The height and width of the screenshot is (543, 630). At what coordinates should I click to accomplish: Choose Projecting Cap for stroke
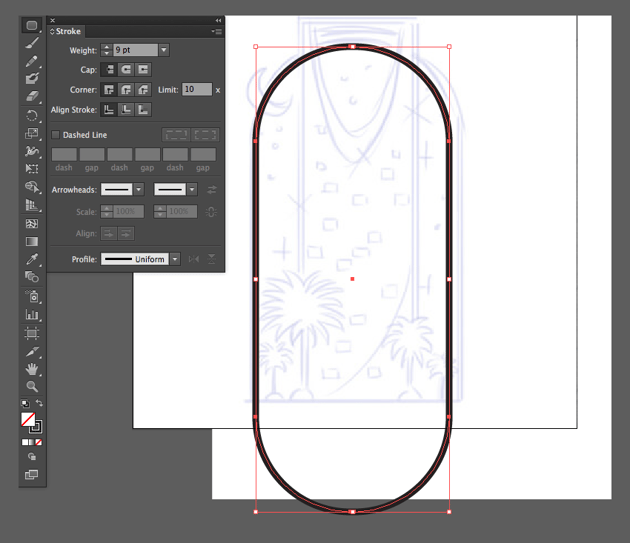point(143,70)
